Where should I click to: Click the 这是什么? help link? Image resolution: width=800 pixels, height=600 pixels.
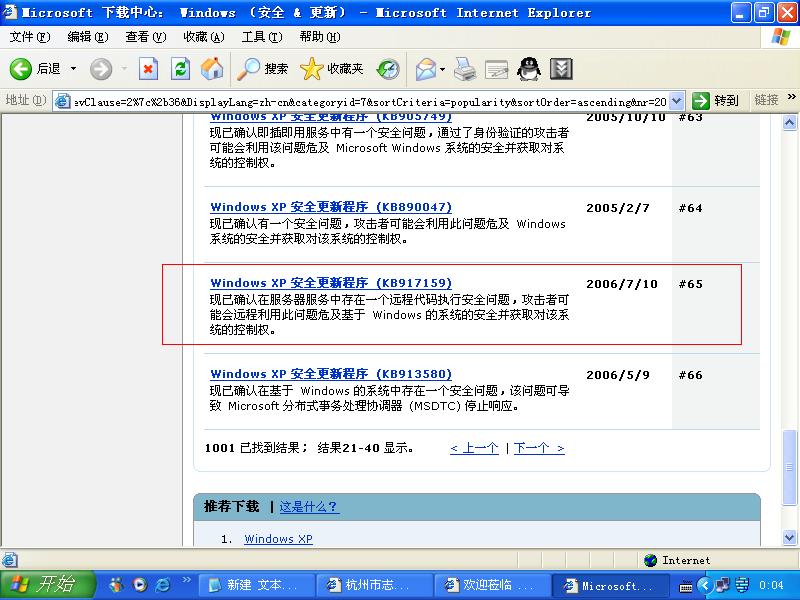309,507
